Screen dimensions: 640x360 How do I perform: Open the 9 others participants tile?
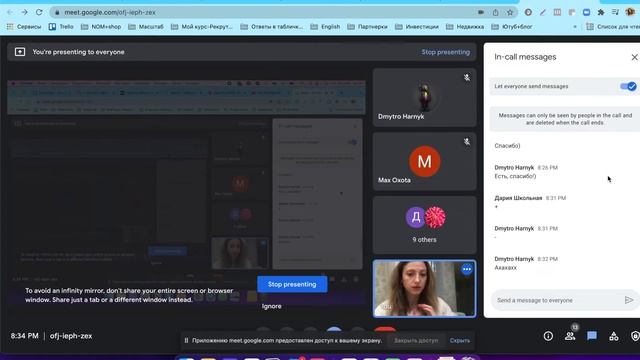424,225
